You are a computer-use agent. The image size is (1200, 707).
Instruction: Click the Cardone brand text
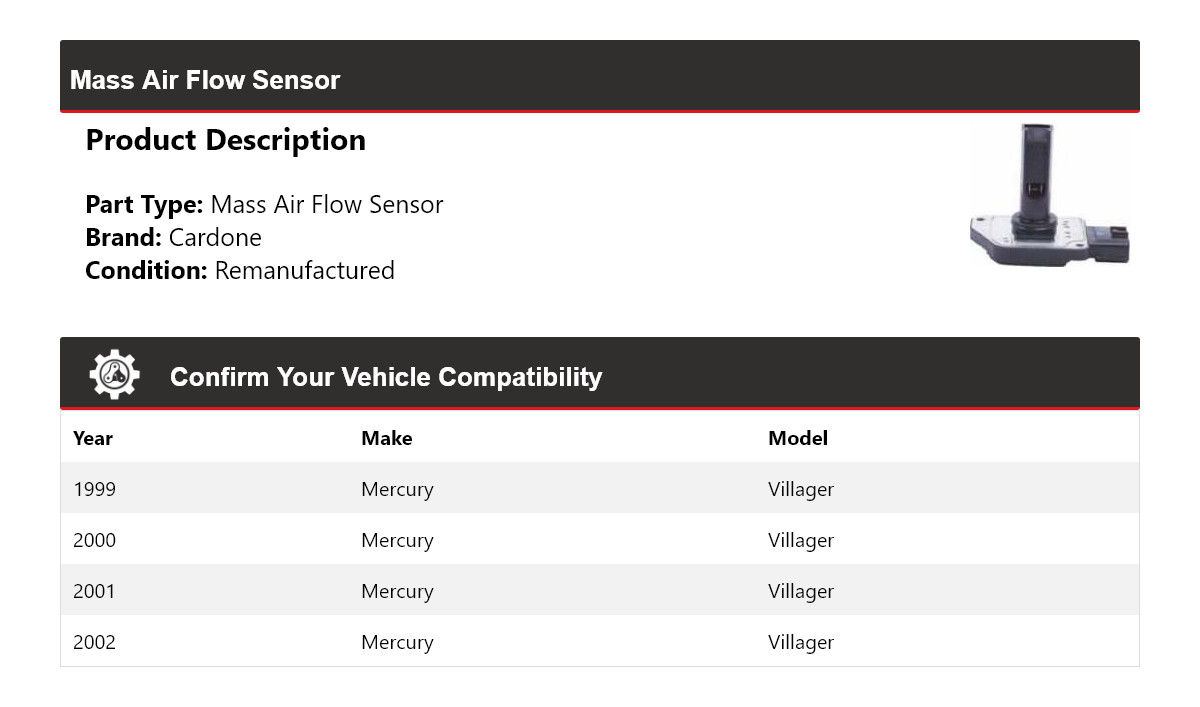(215, 238)
